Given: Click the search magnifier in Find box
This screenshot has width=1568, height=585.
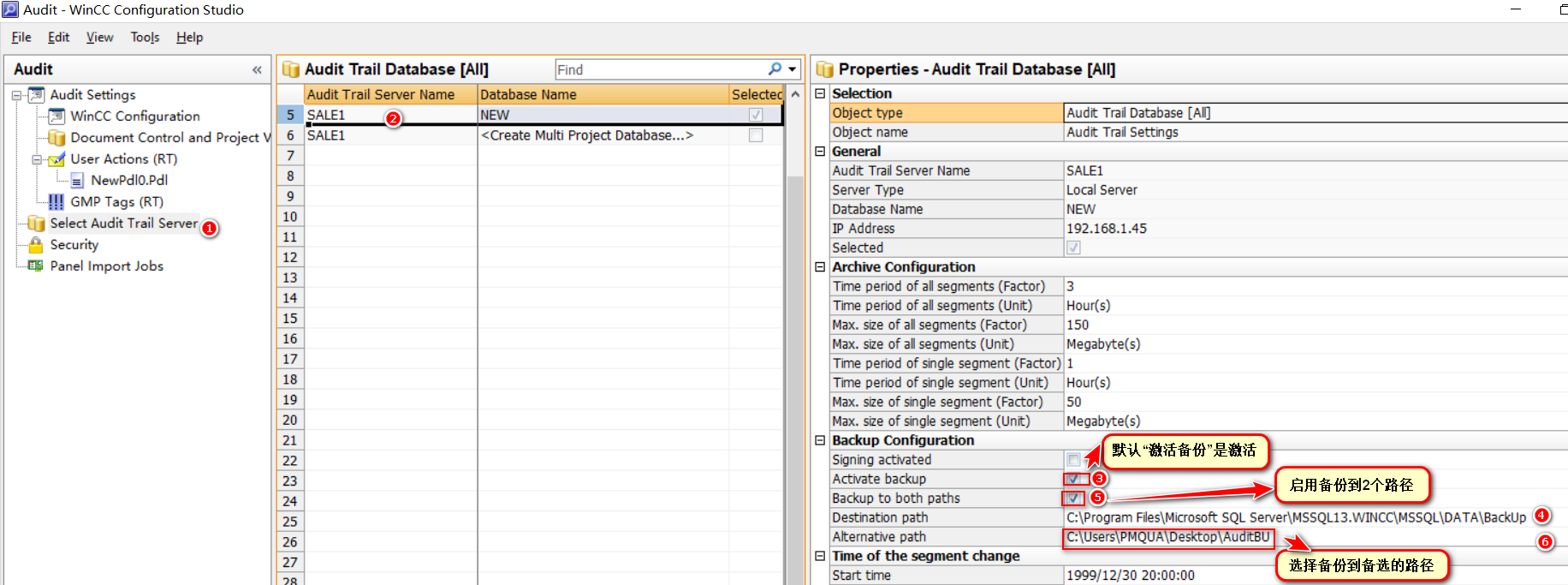Looking at the screenshot, I should click(775, 69).
